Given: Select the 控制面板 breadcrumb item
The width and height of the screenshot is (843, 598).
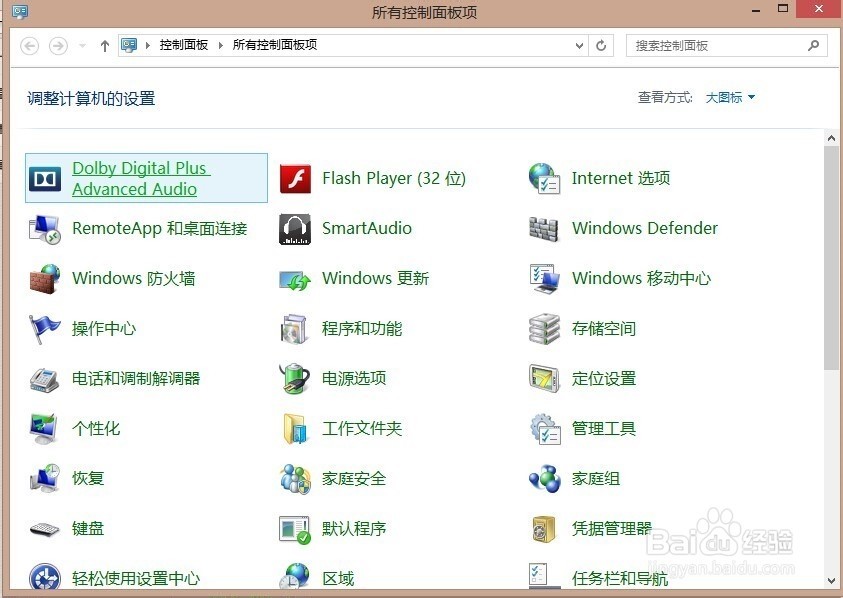Looking at the screenshot, I should 184,45.
